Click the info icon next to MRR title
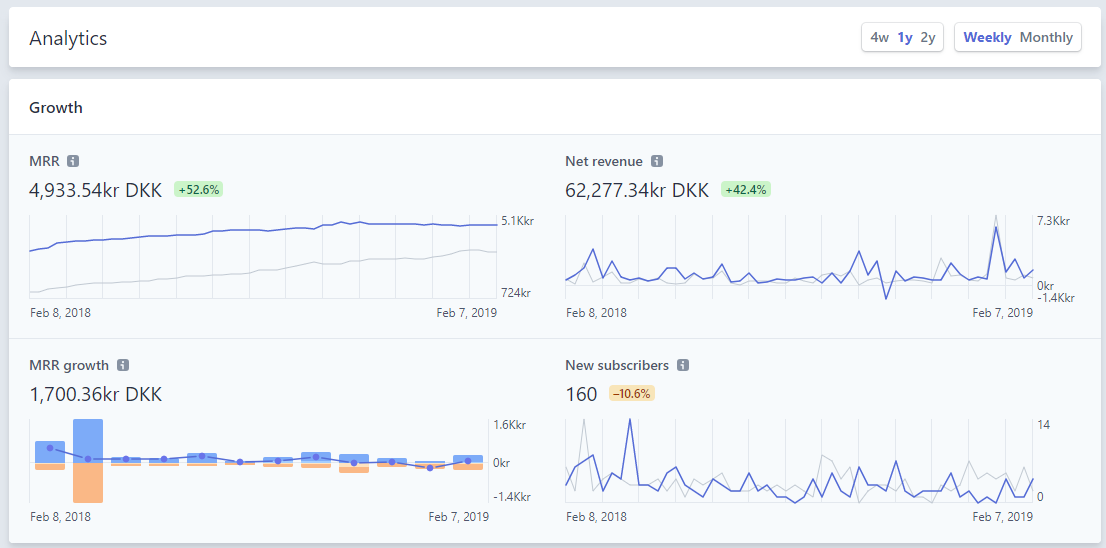 pyautogui.click(x=73, y=161)
